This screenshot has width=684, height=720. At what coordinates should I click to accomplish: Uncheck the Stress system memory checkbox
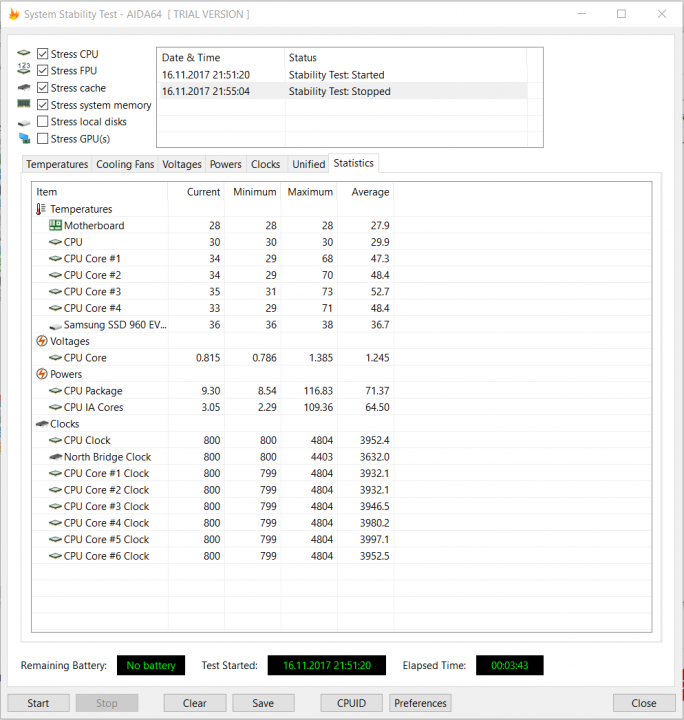[43, 105]
